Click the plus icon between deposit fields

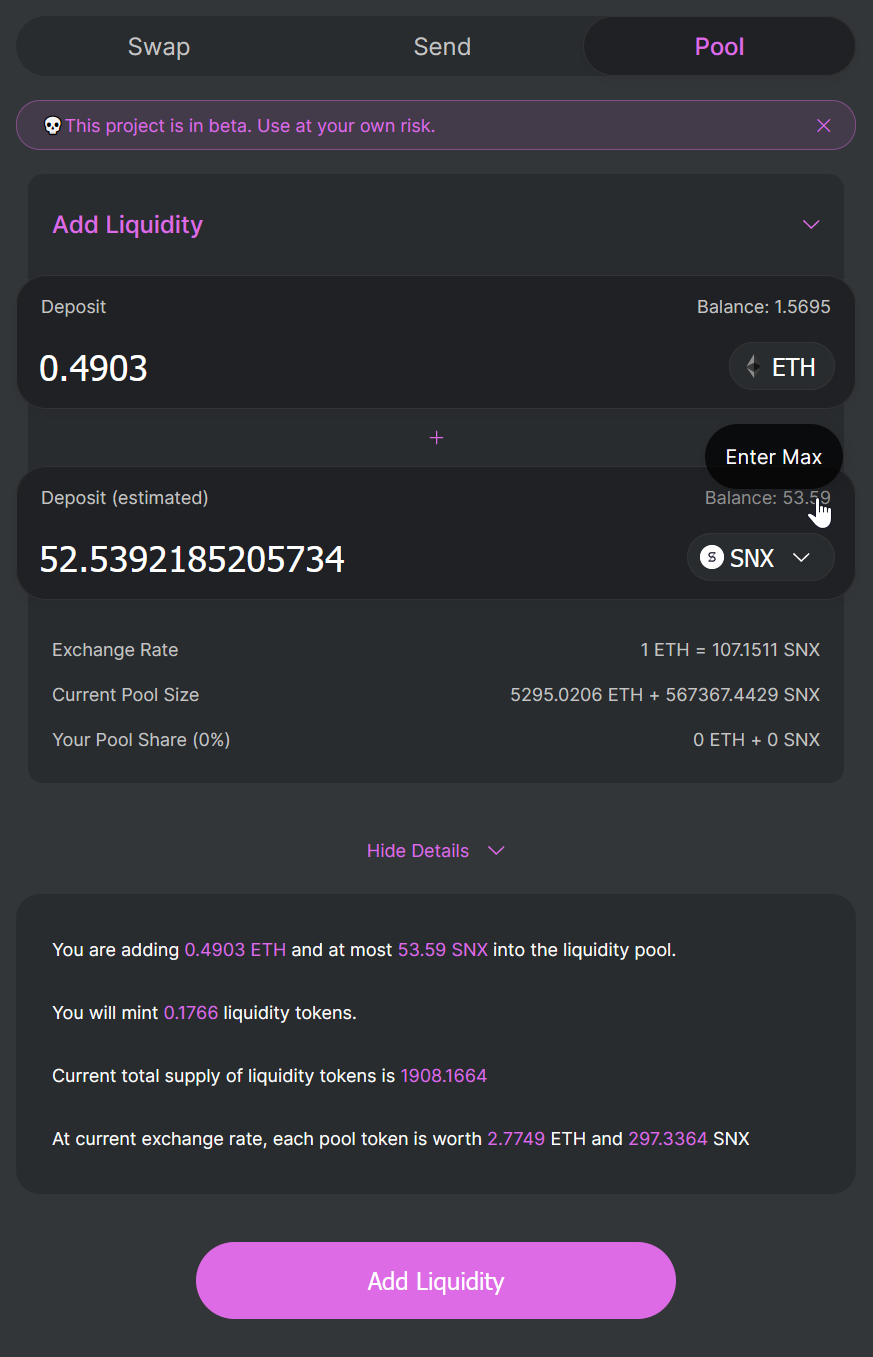[436, 438]
